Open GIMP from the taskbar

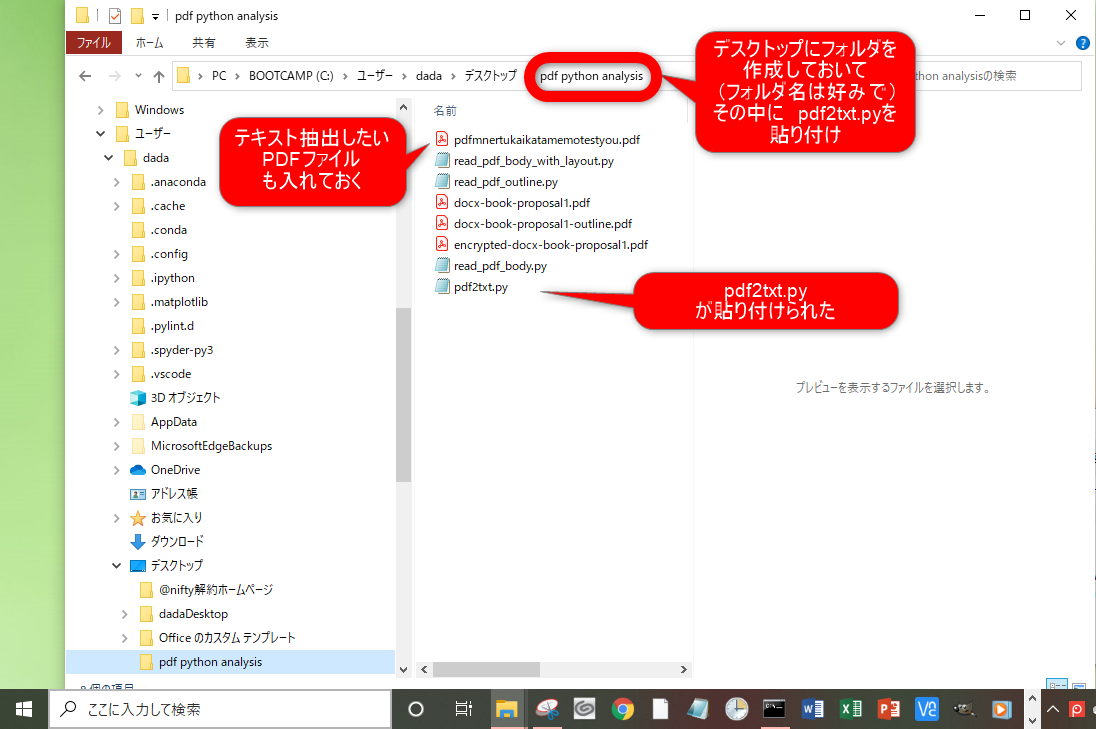pyautogui.click(x=965, y=709)
